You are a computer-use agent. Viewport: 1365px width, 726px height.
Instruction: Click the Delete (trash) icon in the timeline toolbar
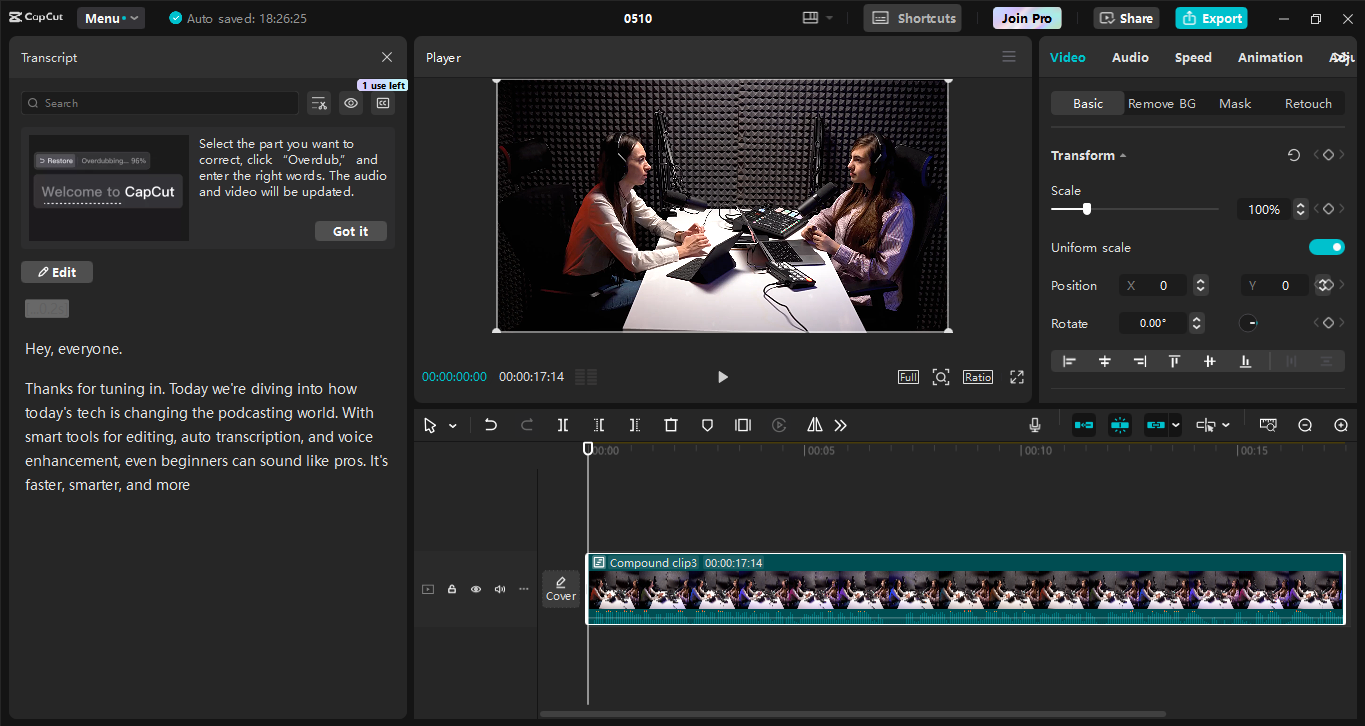(x=671, y=424)
